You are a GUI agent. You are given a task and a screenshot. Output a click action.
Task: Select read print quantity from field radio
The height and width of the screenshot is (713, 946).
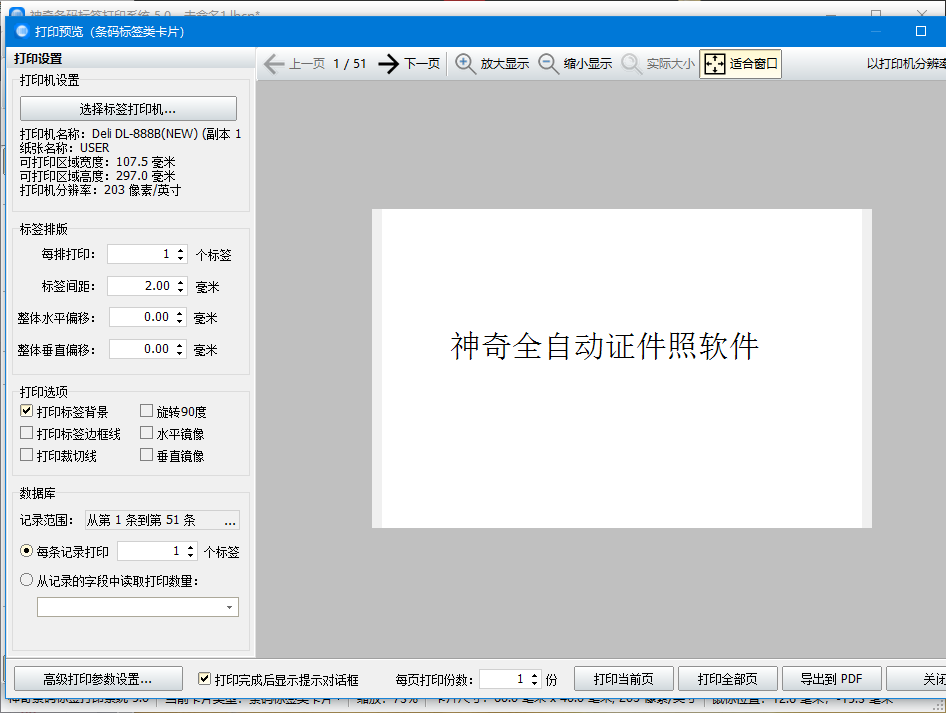[26, 580]
